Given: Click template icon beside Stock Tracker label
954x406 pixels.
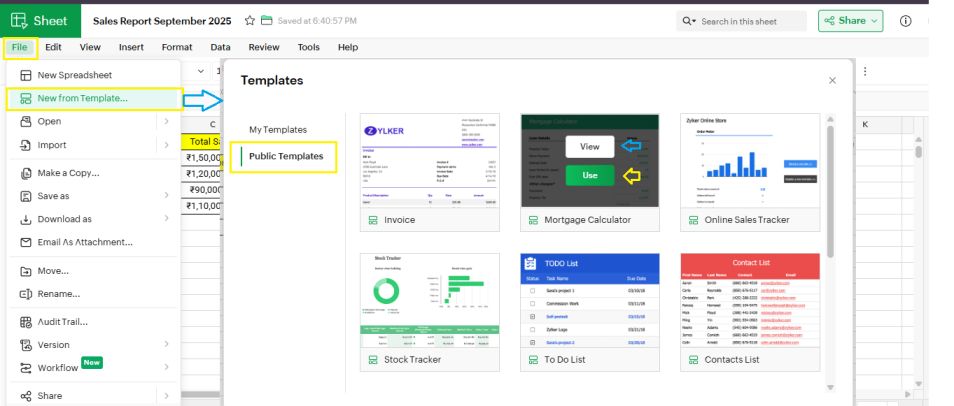Looking at the screenshot, I should tap(373, 360).
